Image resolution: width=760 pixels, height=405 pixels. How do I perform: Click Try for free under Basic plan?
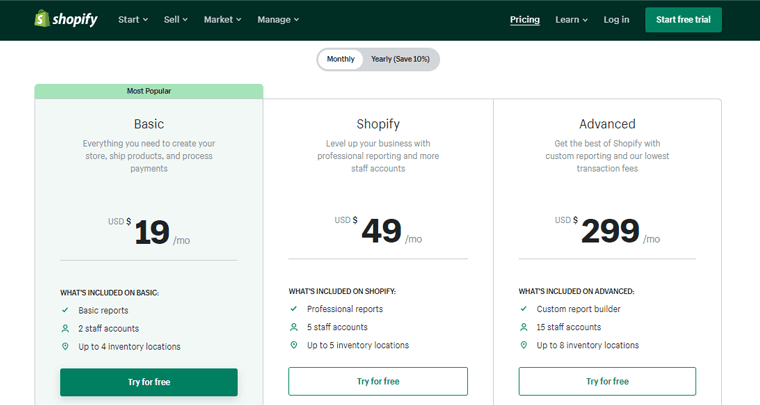point(149,382)
